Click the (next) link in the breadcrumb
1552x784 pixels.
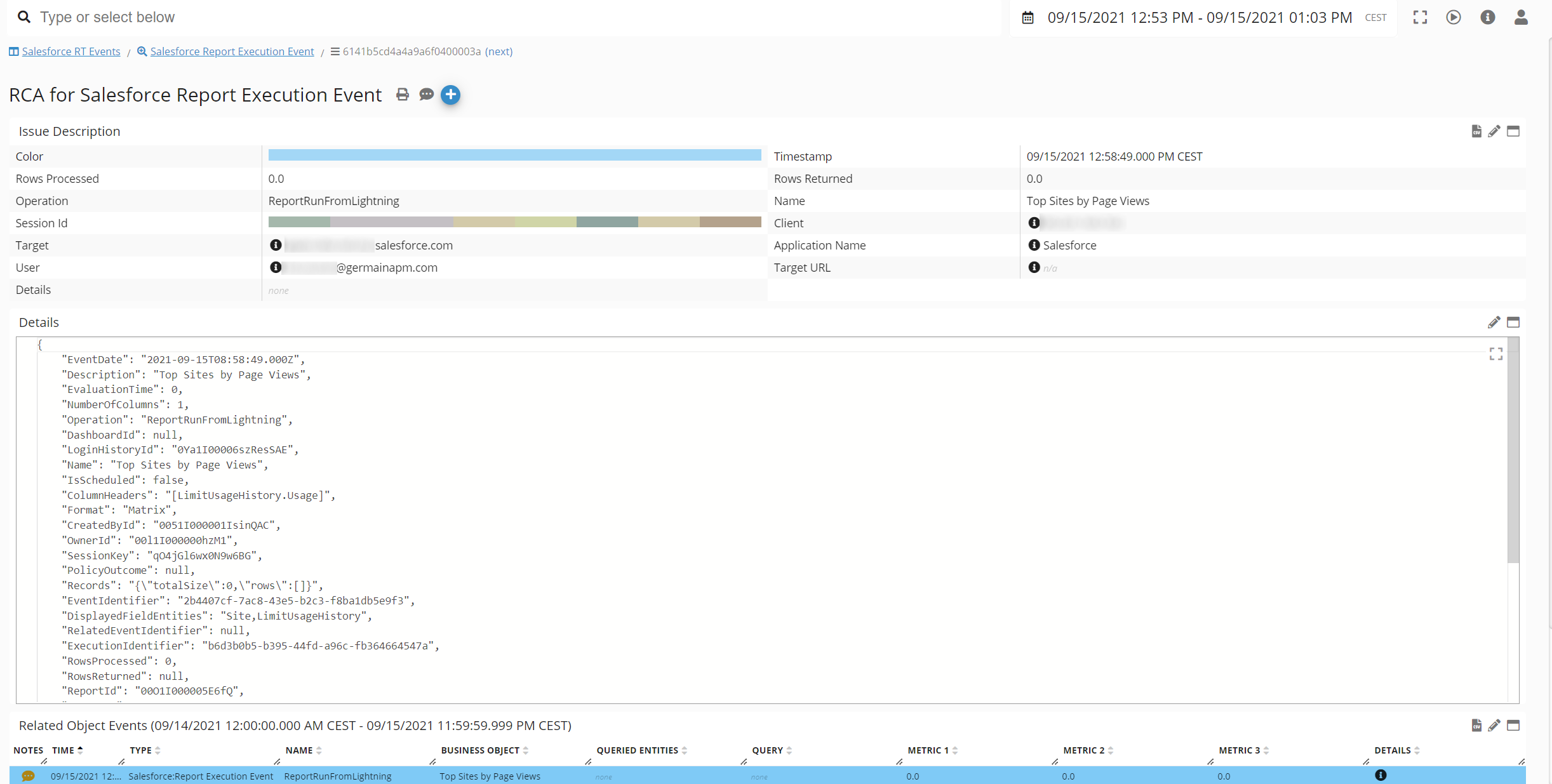pos(498,51)
